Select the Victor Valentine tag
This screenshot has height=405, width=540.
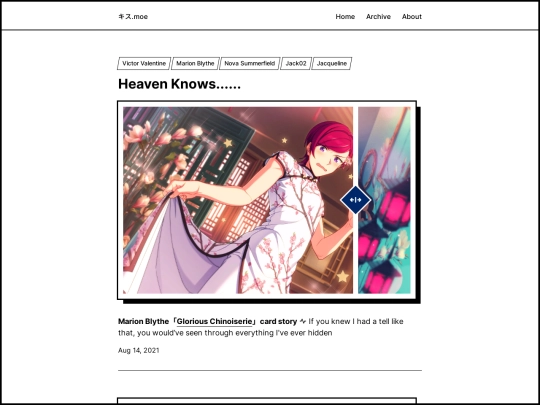pyautogui.click(x=144, y=63)
